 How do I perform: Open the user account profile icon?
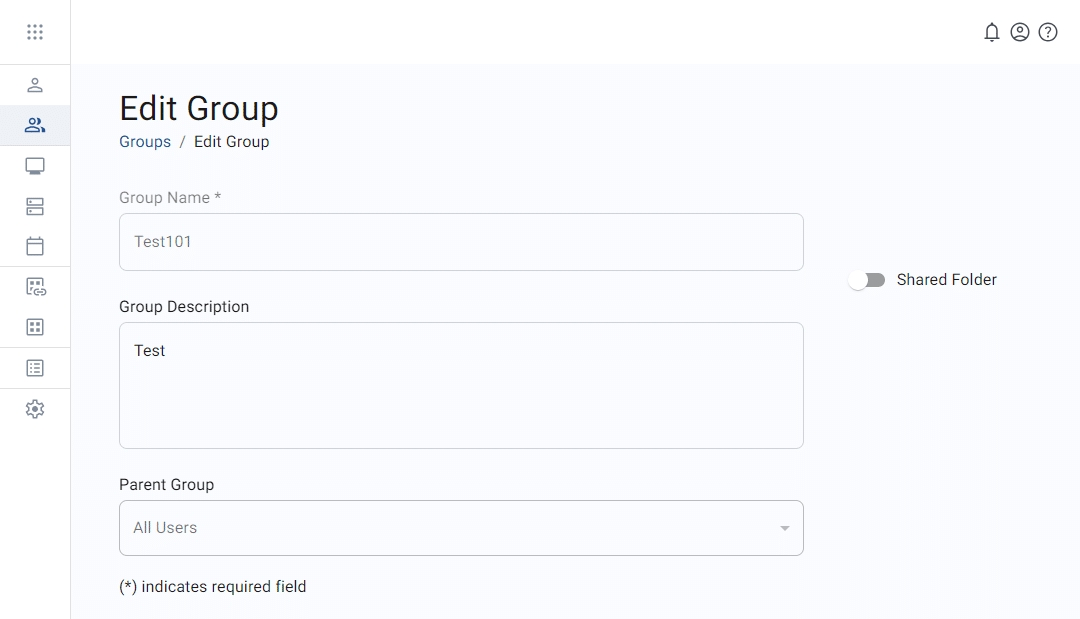[x=1019, y=31]
